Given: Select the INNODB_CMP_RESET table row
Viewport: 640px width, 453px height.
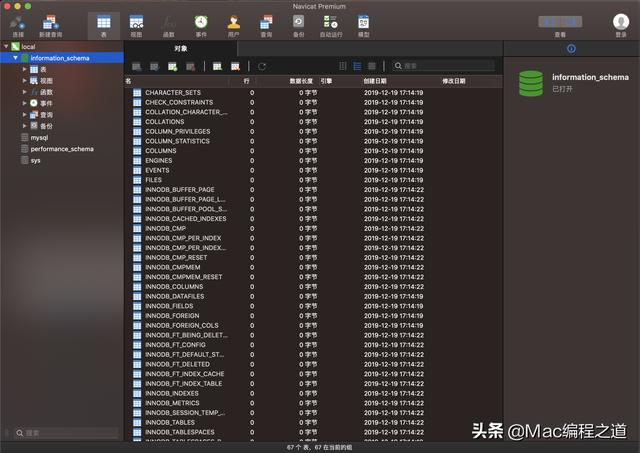Looking at the screenshot, I should (313, 258).
